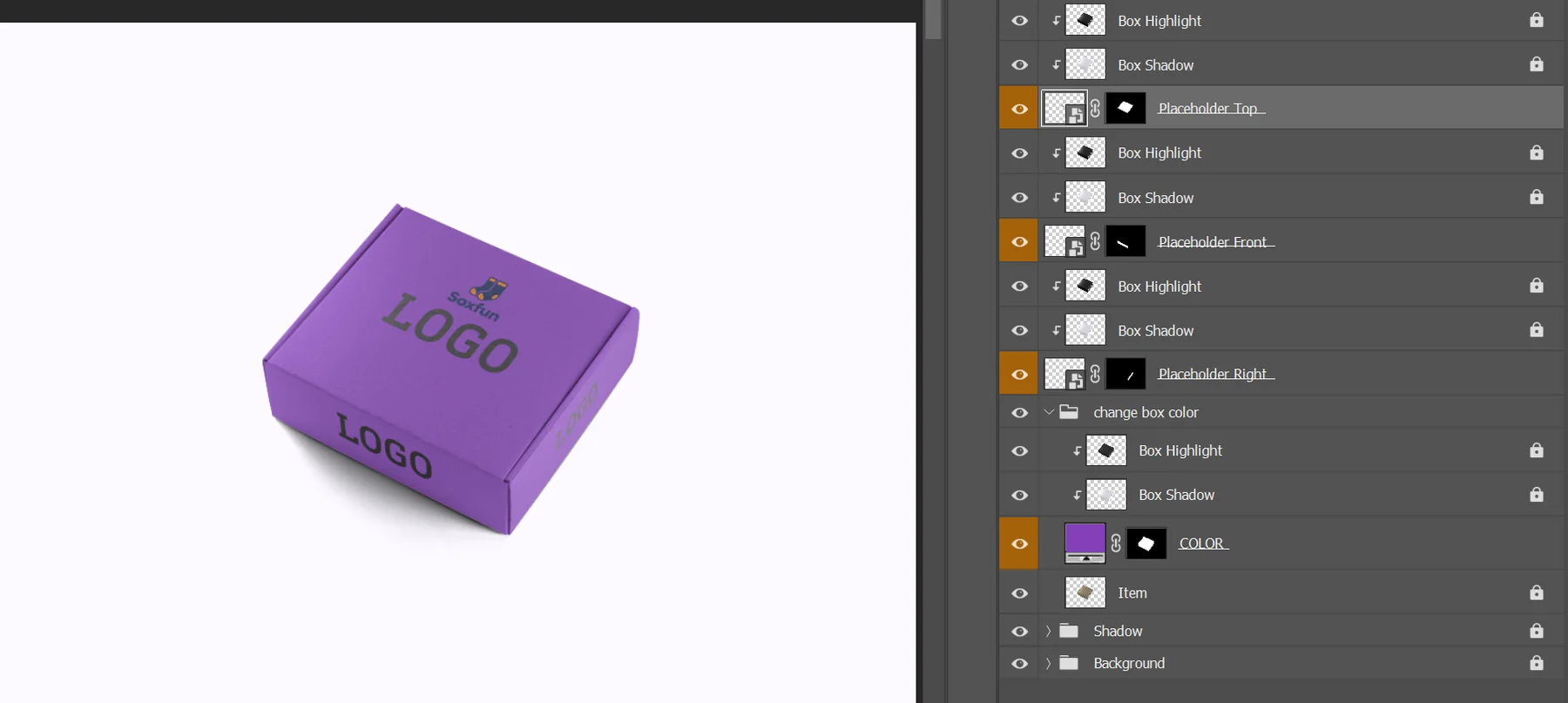Select the Placeholder Top layer mask thumbnail

[1125, 108]
